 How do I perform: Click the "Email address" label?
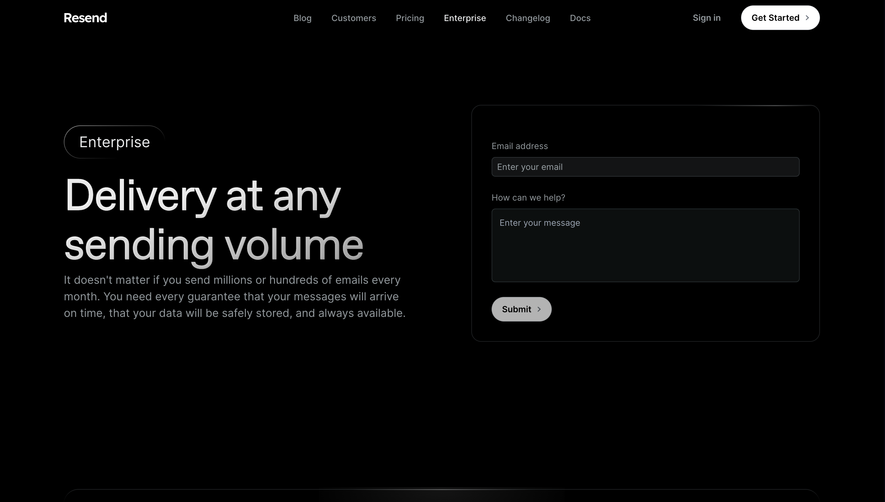tap(519, 146)
